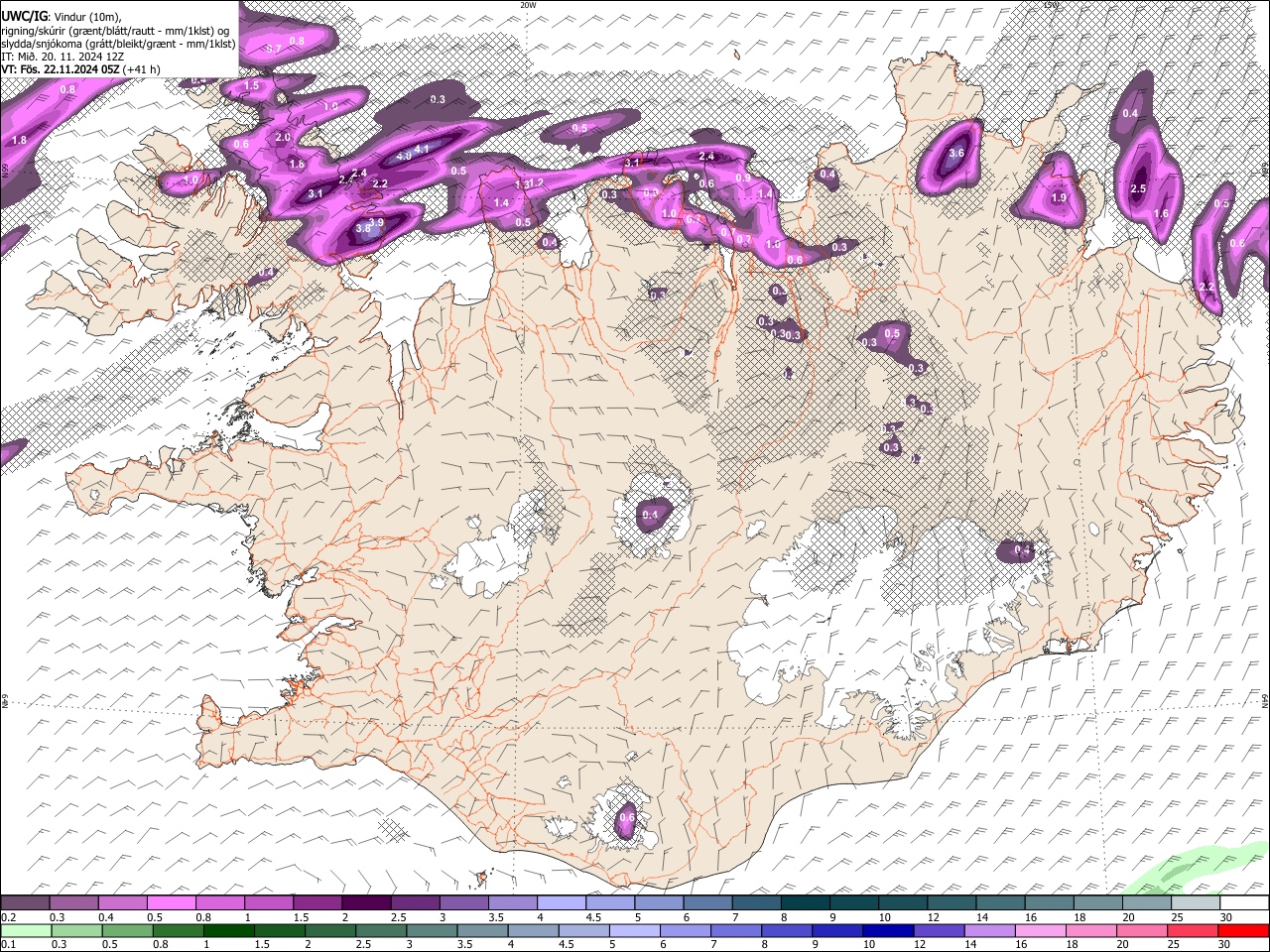Pick the deep blue 10 swatch, lower row

[889, 930]
